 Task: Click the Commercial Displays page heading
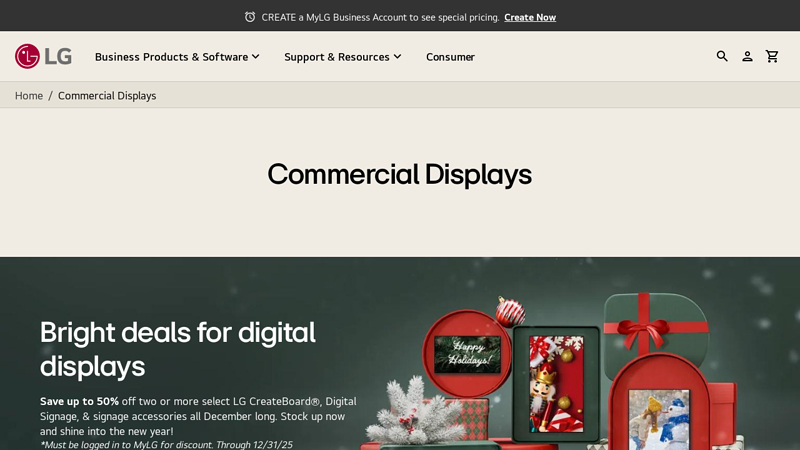pos(399,174)
